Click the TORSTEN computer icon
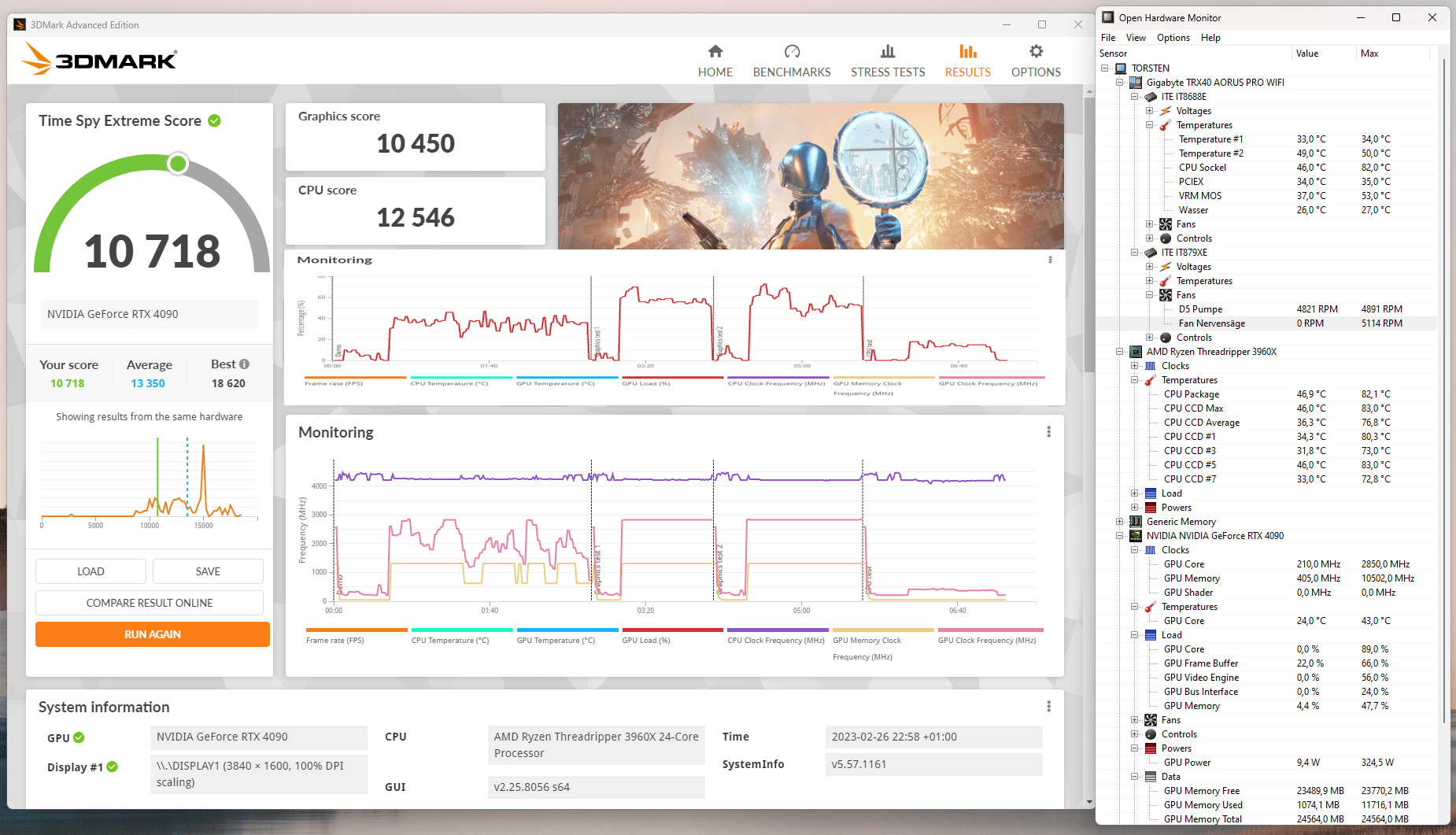Screen dimensions: 1456x835 [1121, 68]
